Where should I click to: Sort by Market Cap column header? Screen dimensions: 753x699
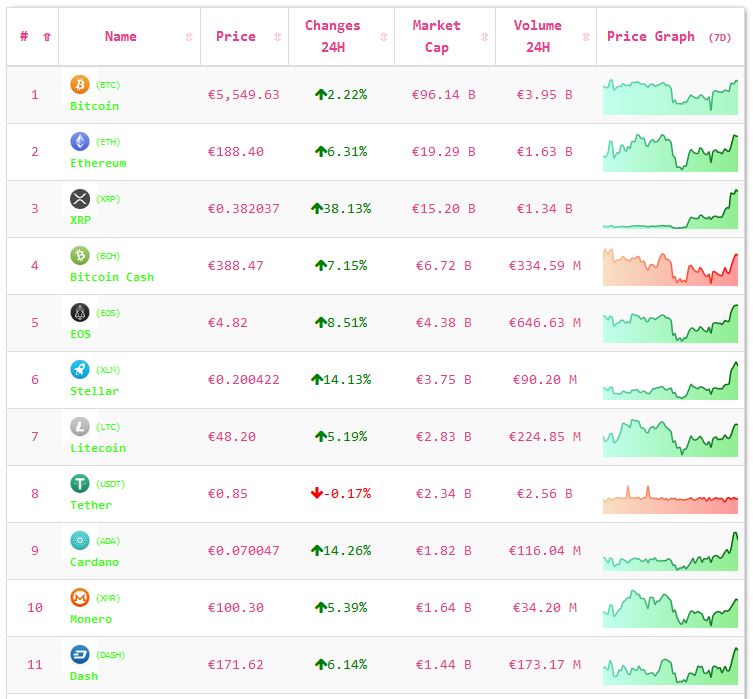pos(436,37)
